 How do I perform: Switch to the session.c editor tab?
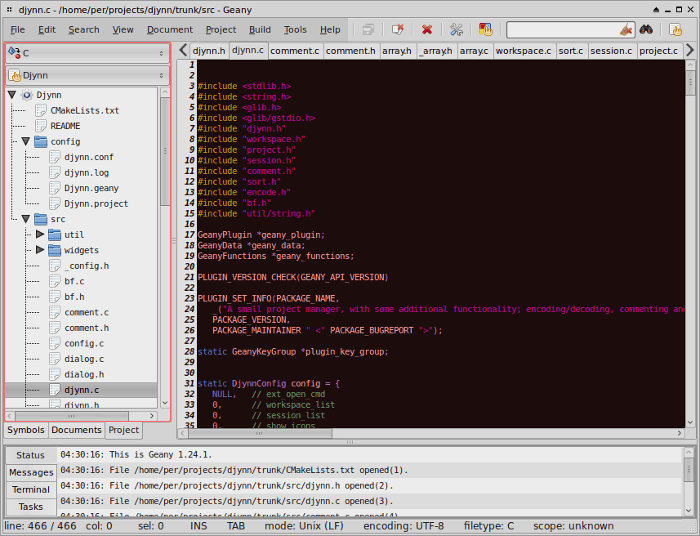(611, 51)
